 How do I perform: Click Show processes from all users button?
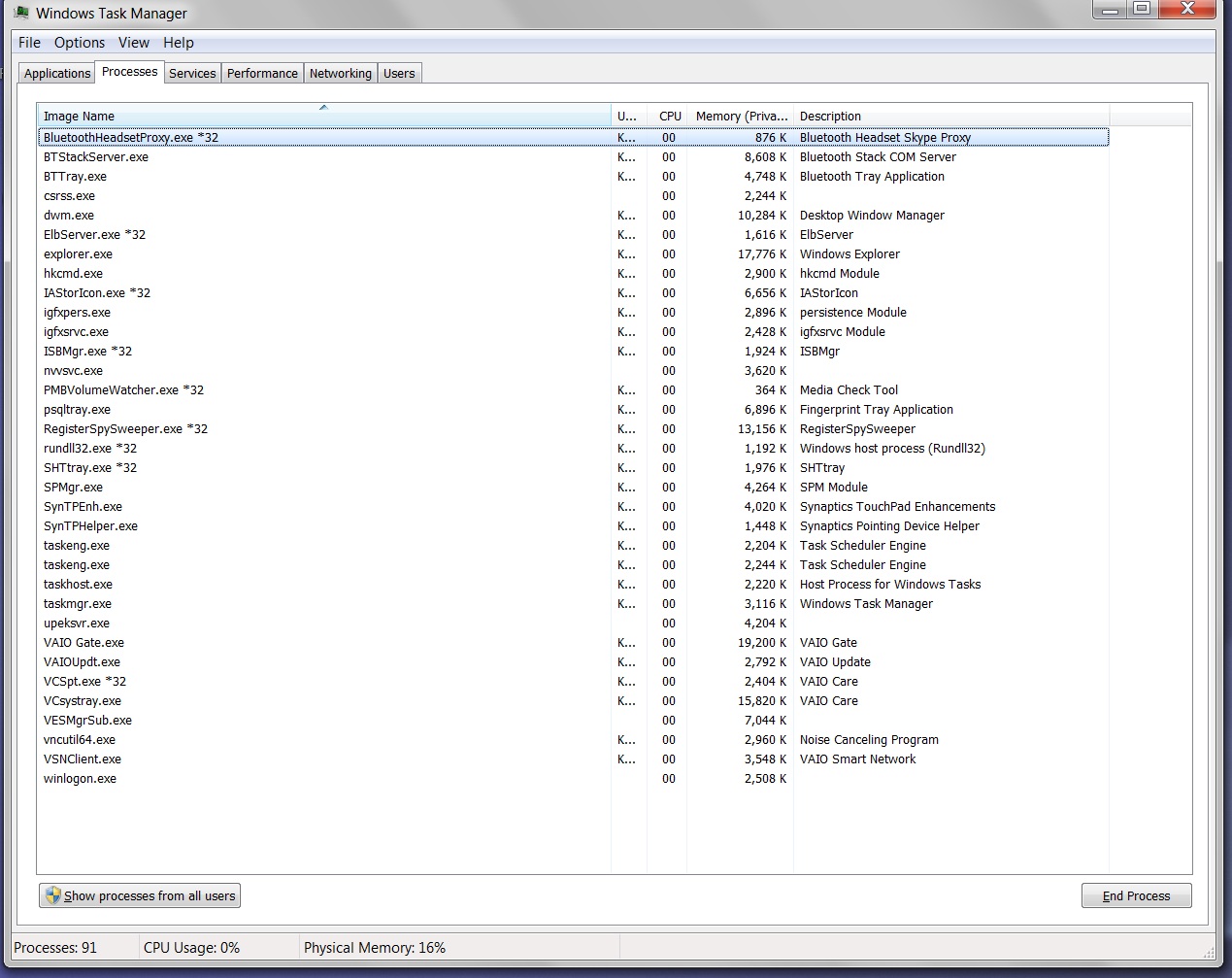point(140,895)
